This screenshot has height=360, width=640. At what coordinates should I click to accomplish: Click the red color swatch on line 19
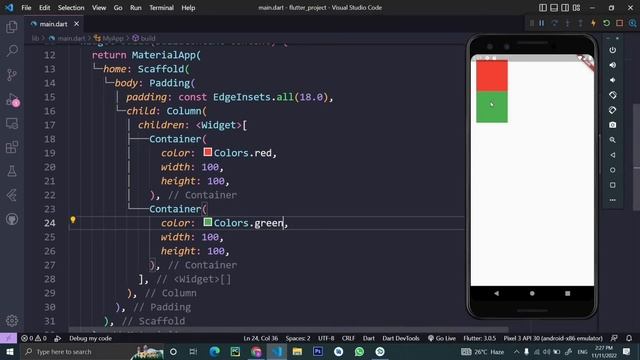[208, 152]
